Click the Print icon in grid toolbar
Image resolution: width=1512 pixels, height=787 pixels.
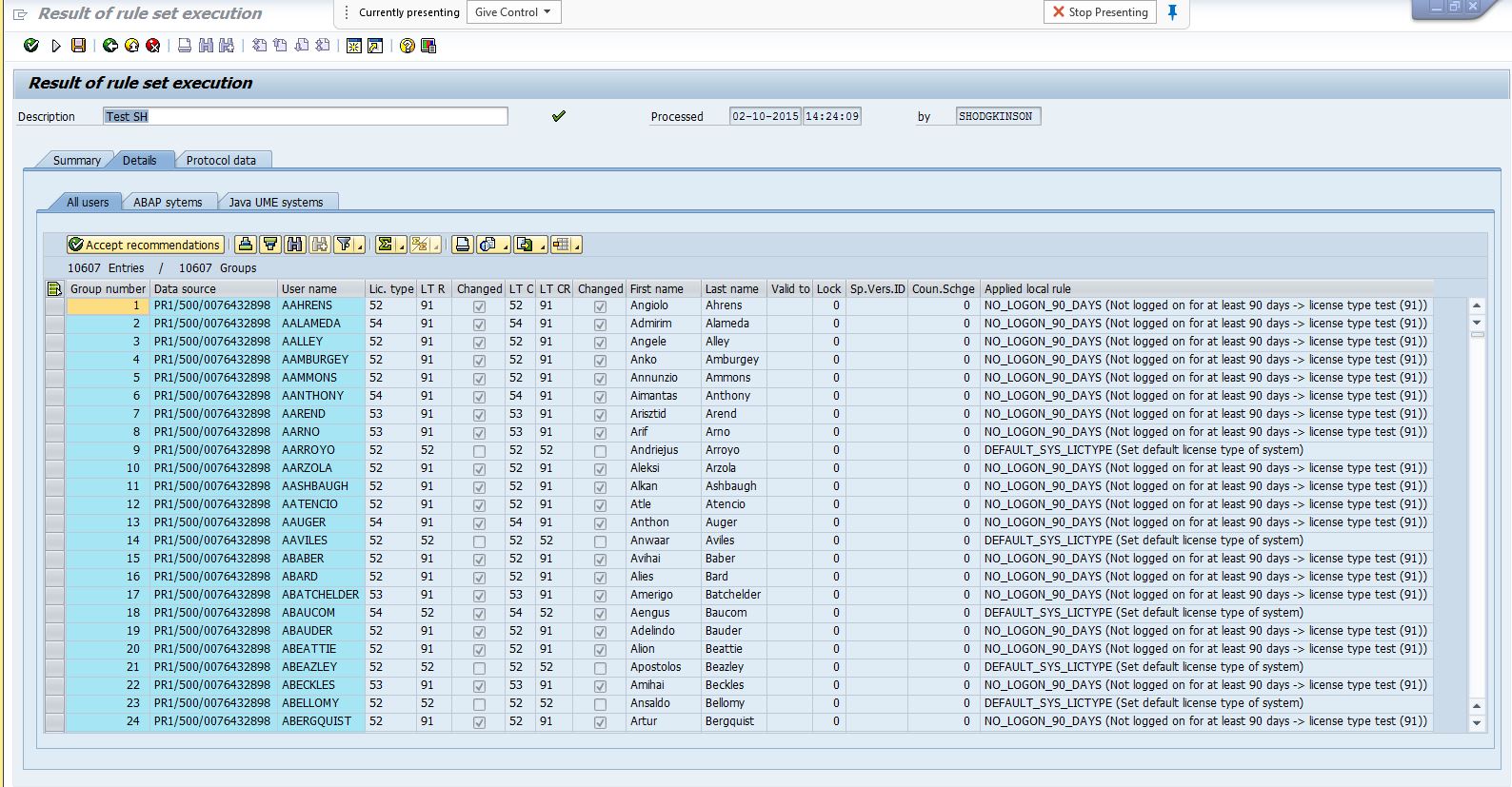click(x=463, y=245)
